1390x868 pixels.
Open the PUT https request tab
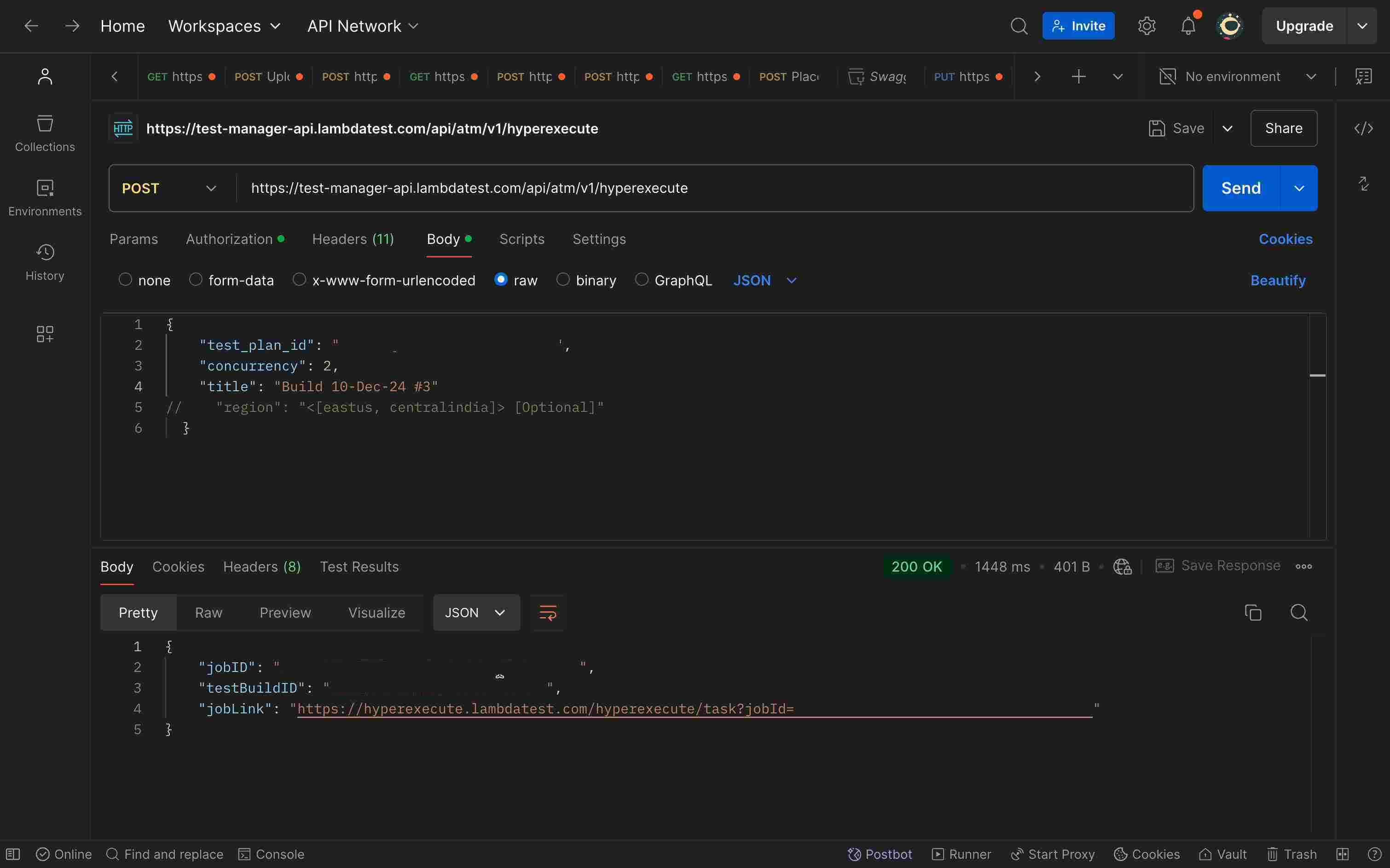tap(967, 76)
